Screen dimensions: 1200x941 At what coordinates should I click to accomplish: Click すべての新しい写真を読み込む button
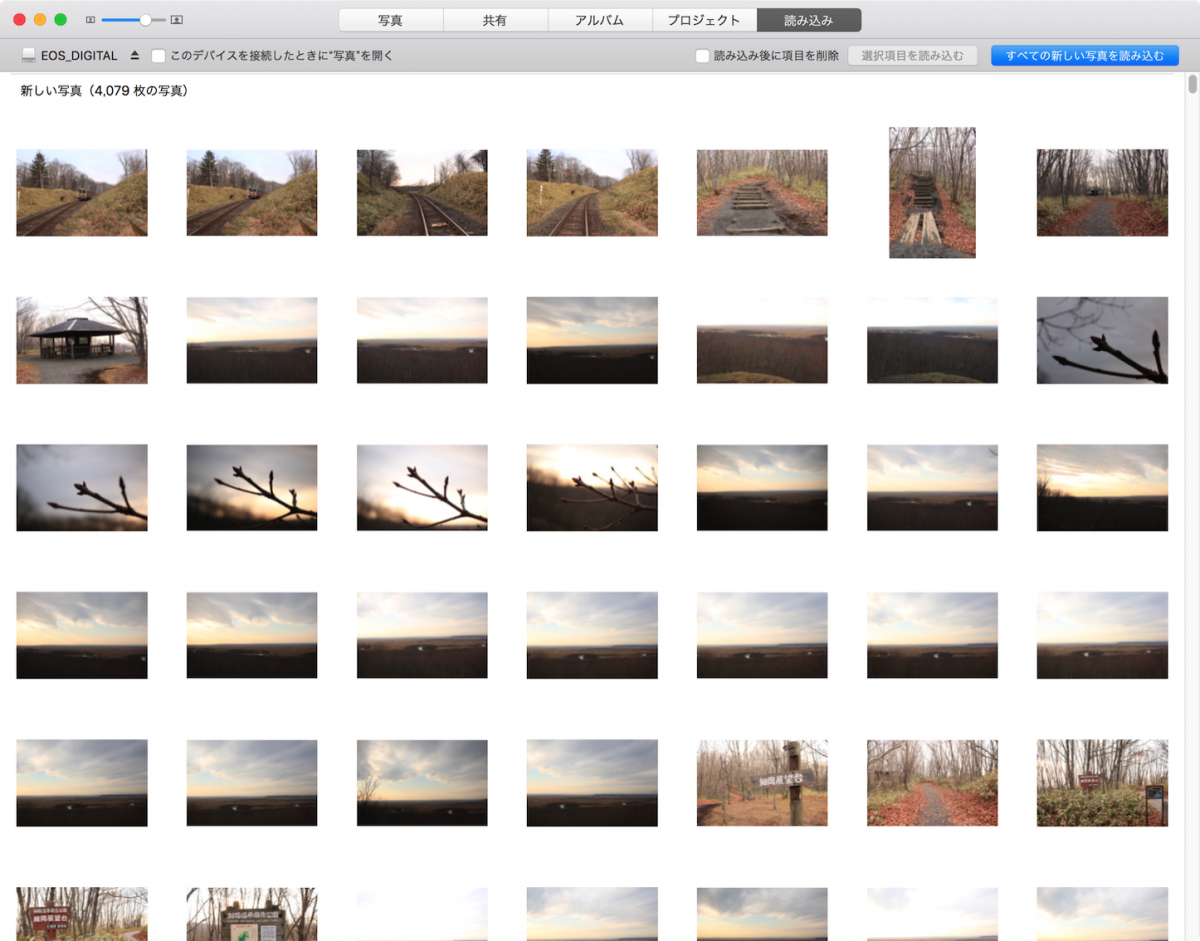(x=1084, y=55)
